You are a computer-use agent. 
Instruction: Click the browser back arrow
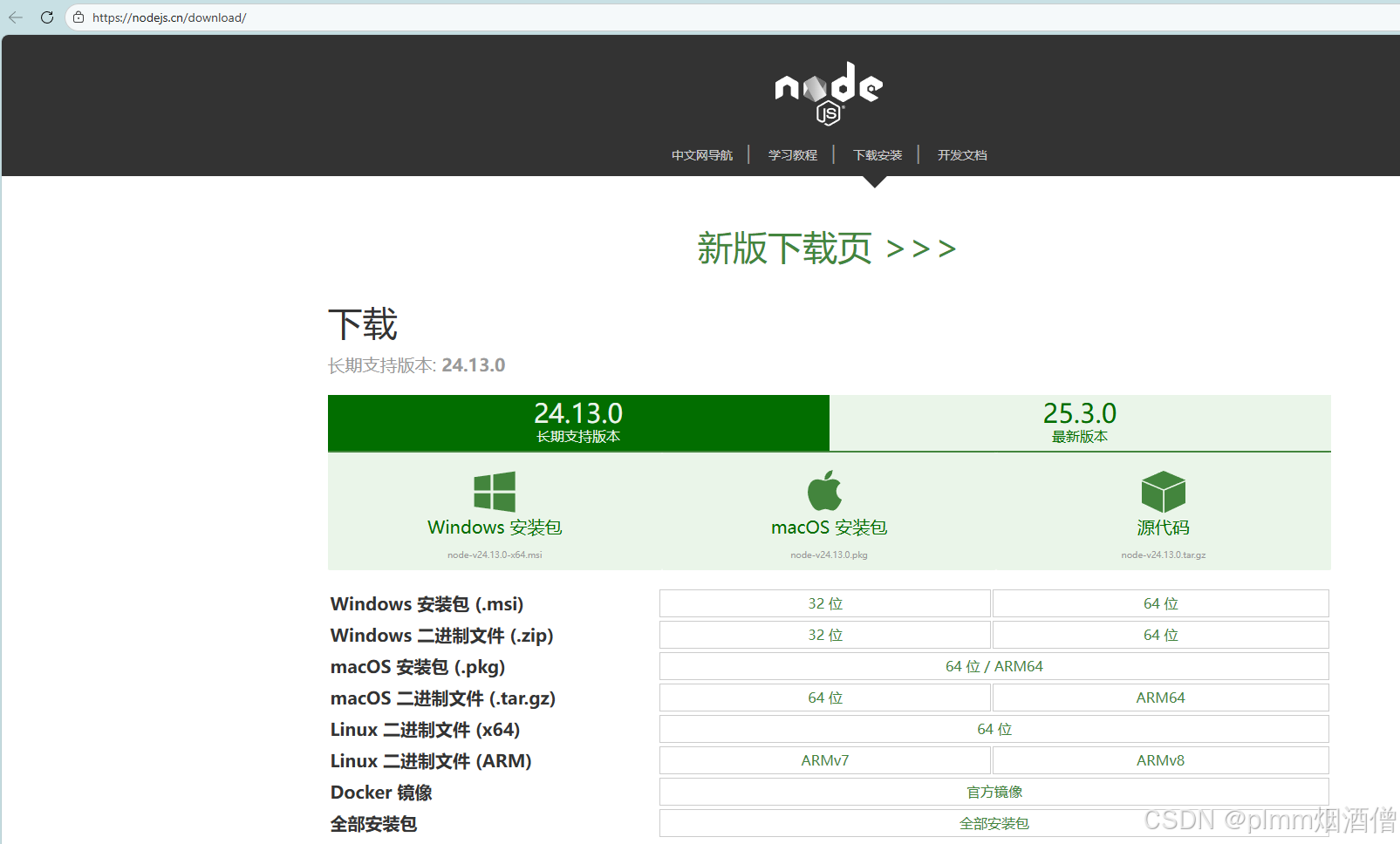(x=16, y=17)
